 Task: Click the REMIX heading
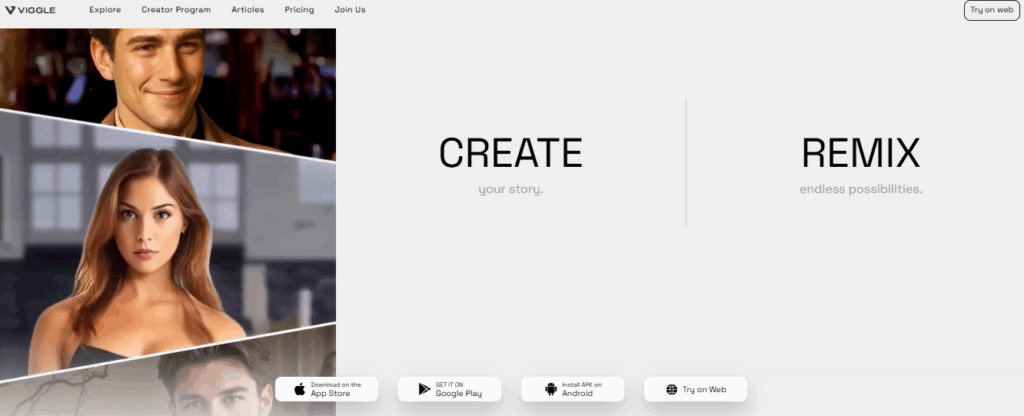(861, 153)
